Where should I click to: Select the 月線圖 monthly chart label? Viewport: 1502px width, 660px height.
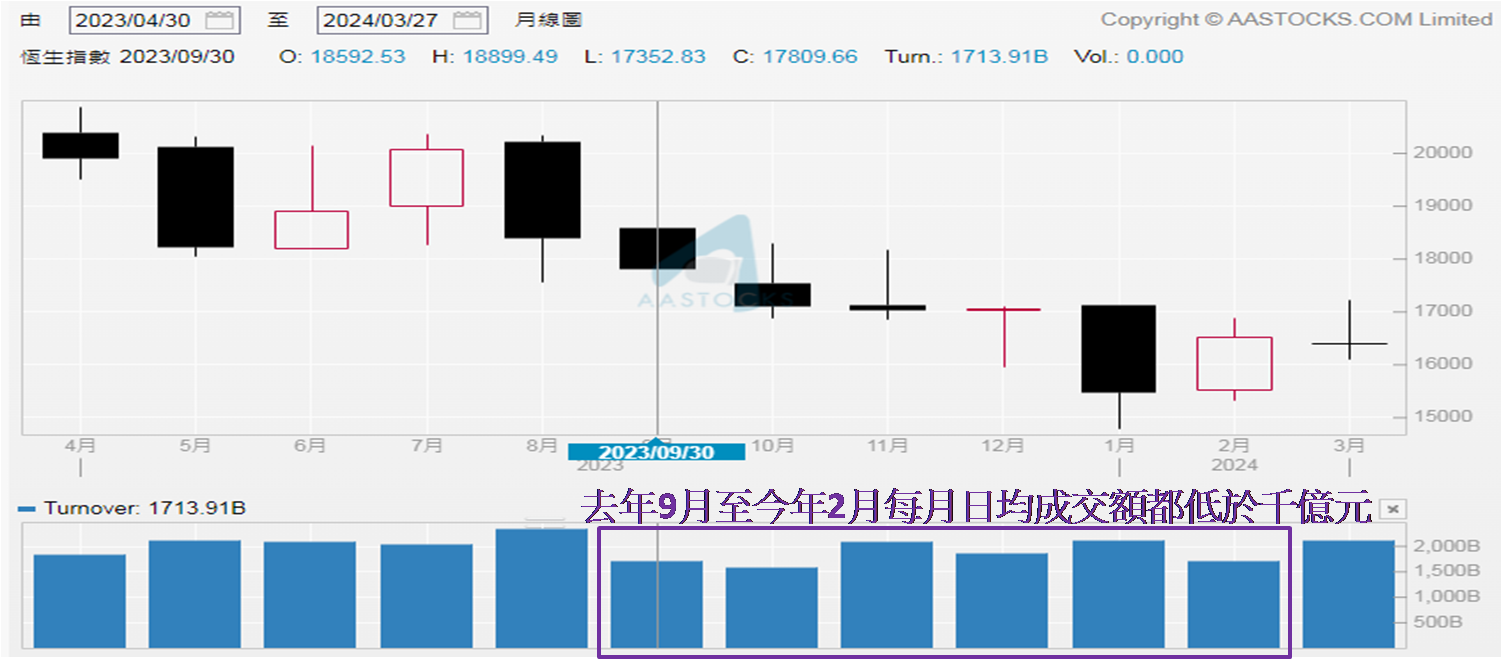(x=549, y=20)
